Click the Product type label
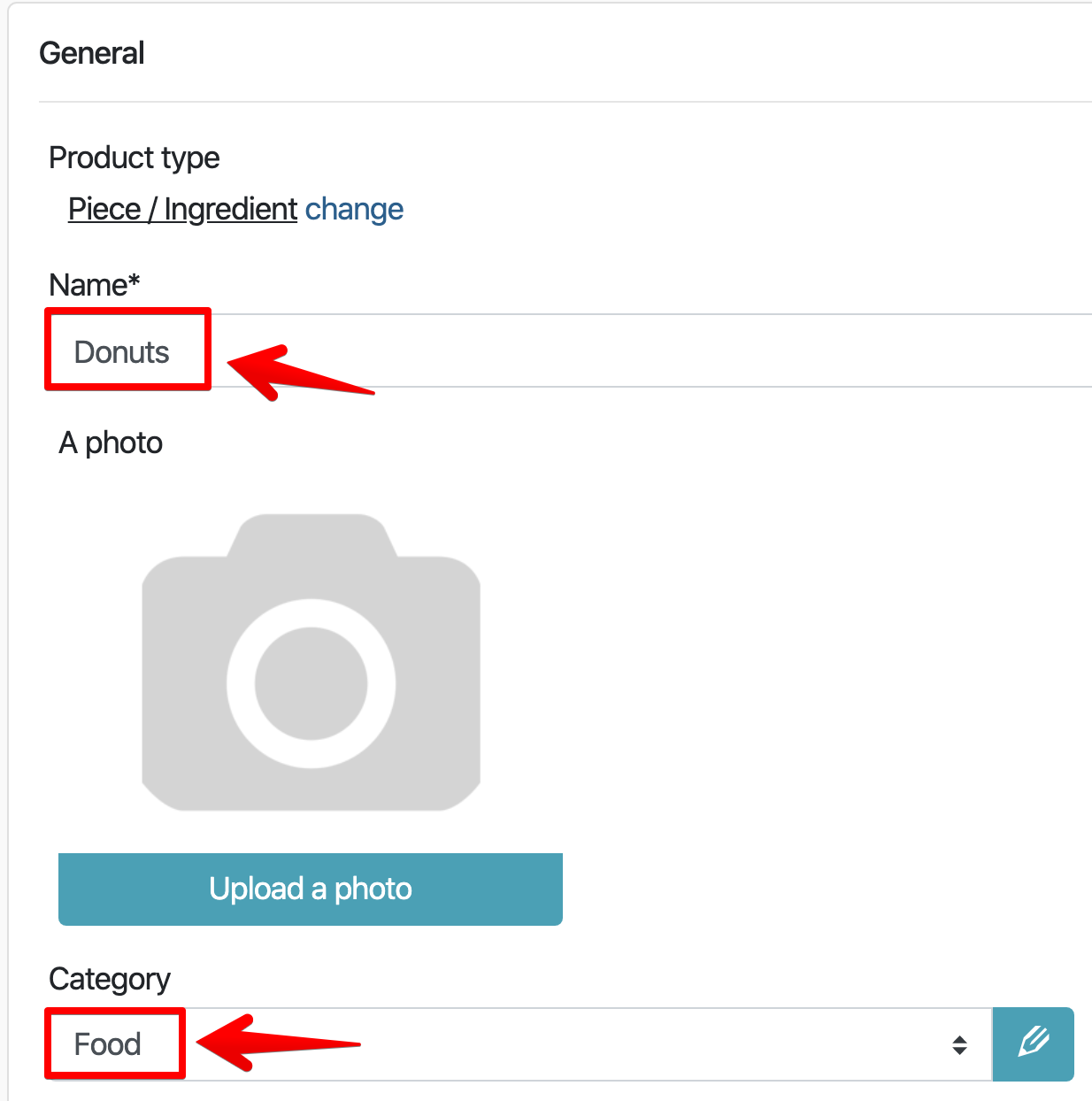Image resolution: width=1092 pixels, height=1101 pixels. tap(135, 158)
